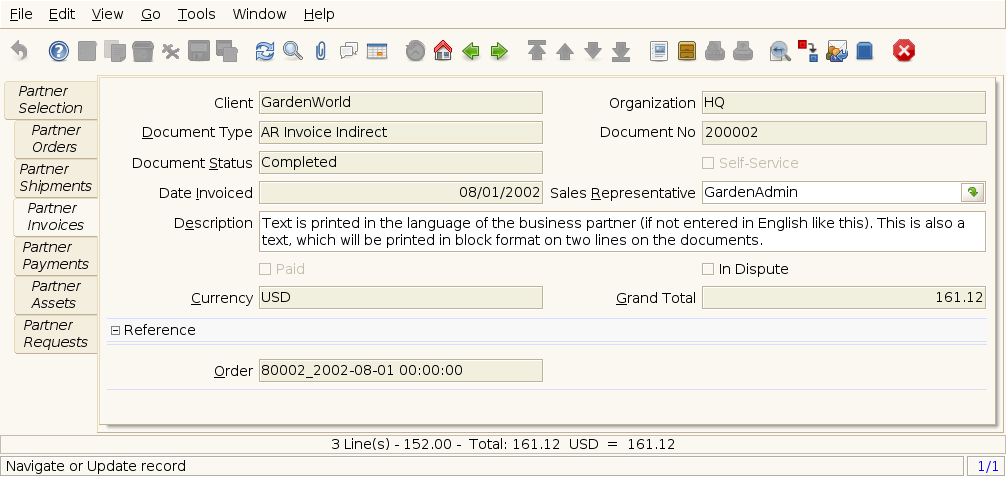Viewport: 1006px width, 477px height.
Task: Open the Chat speech bubbles icon
Action: point(349,51)
